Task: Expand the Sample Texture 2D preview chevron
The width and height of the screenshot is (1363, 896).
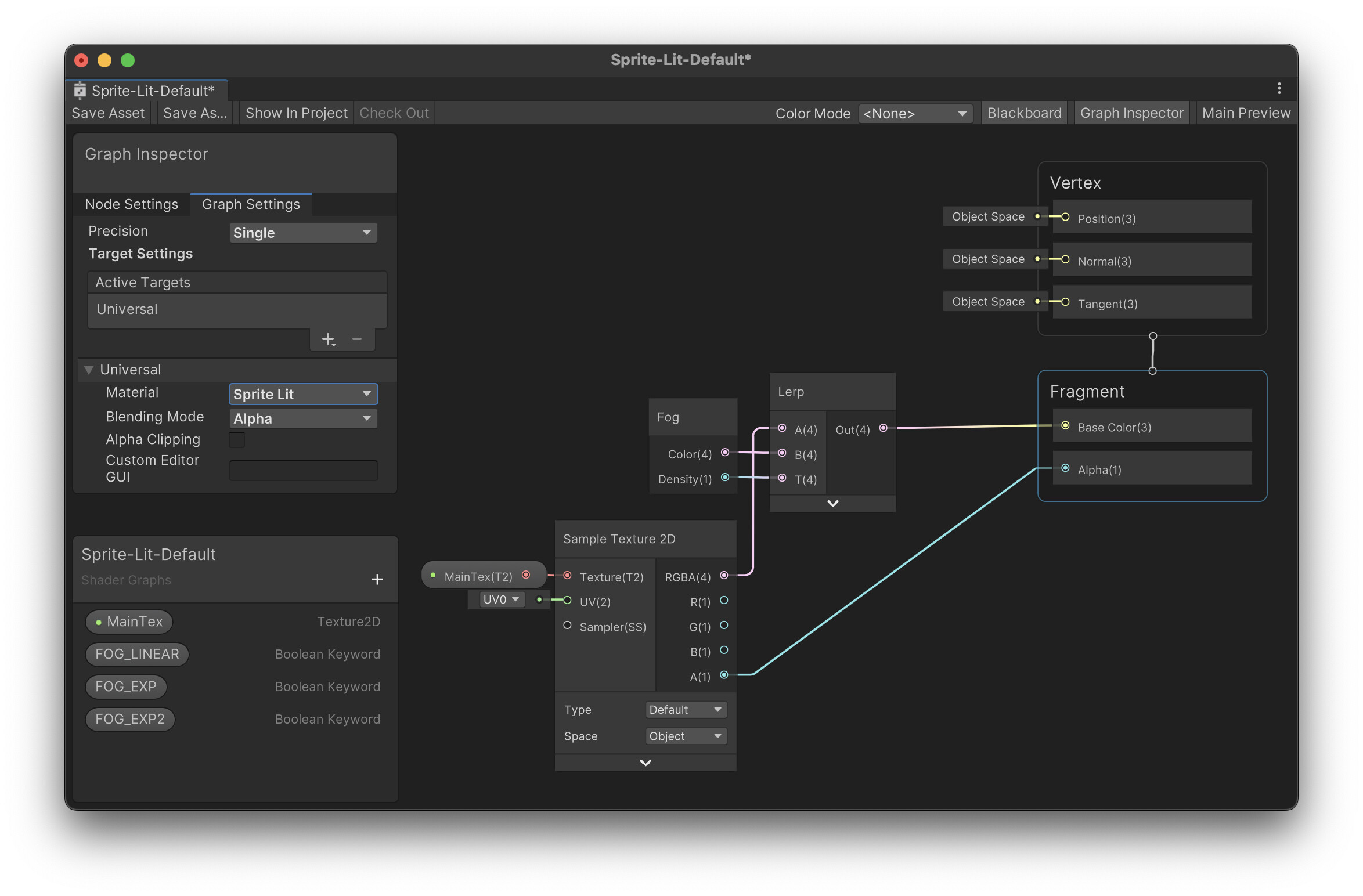Action: (645, 762)
